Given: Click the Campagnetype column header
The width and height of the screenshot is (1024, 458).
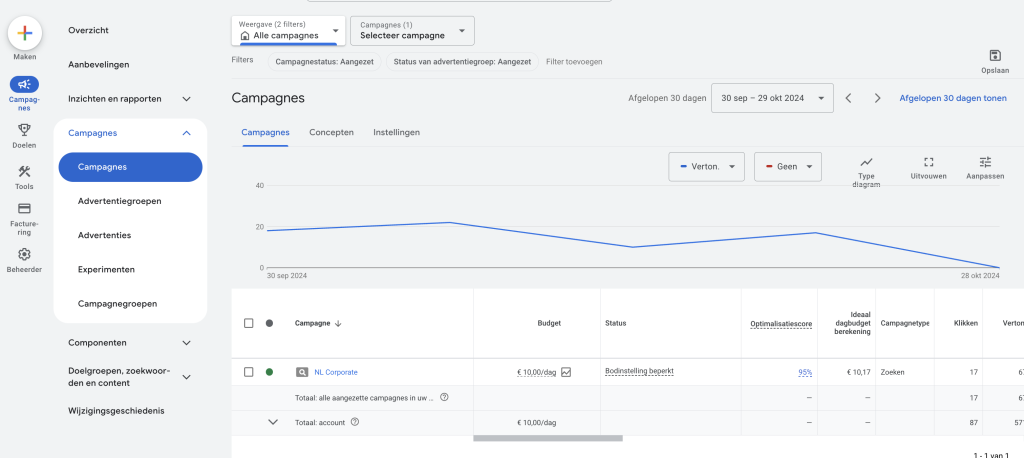Looking at the screenshot, I should click(904, 323).
